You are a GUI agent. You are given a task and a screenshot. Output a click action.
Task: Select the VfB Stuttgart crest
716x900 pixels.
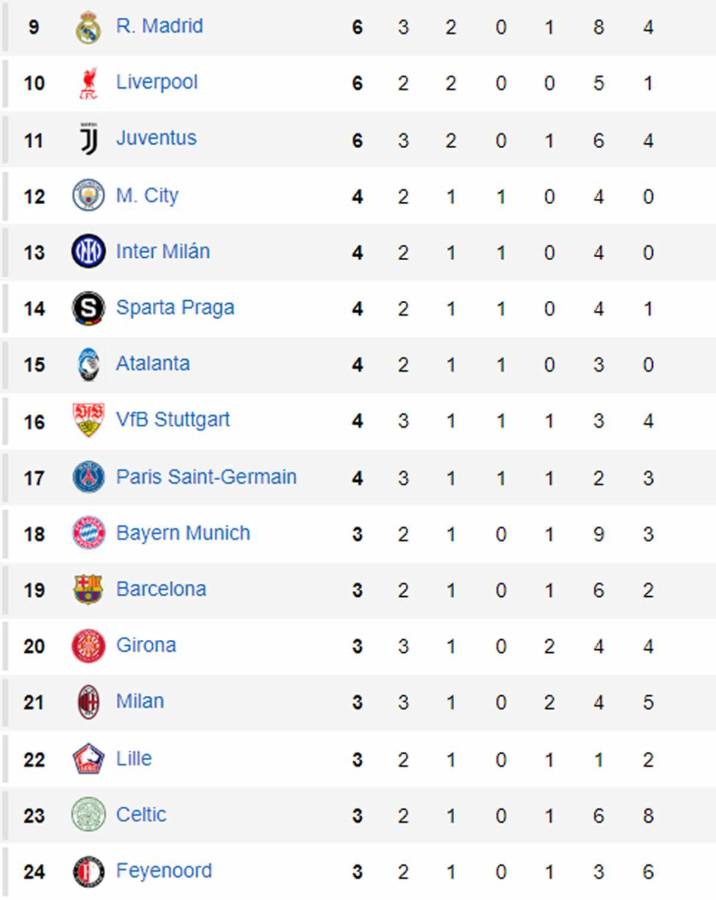[89, 420]
